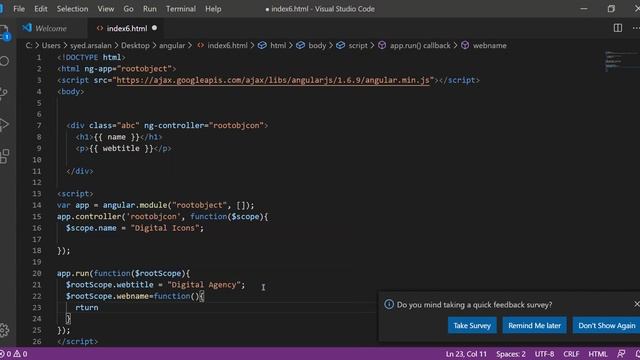This screenshot has width=640, height=360.
Task: Place cursor on the 'rturn' text
Action: (x=87, y=307)
